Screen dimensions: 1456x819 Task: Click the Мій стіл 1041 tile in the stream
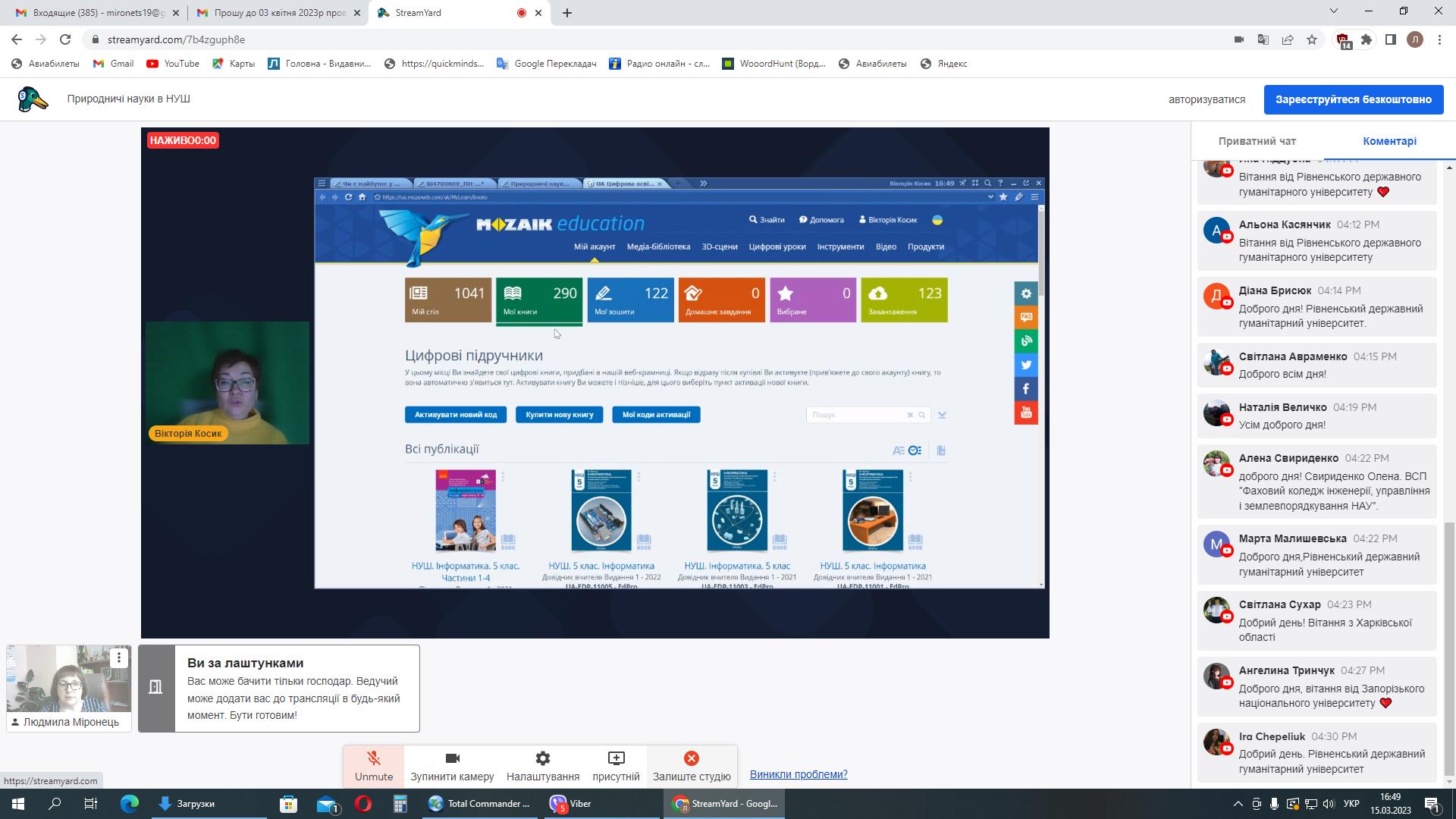coord(448,300)
